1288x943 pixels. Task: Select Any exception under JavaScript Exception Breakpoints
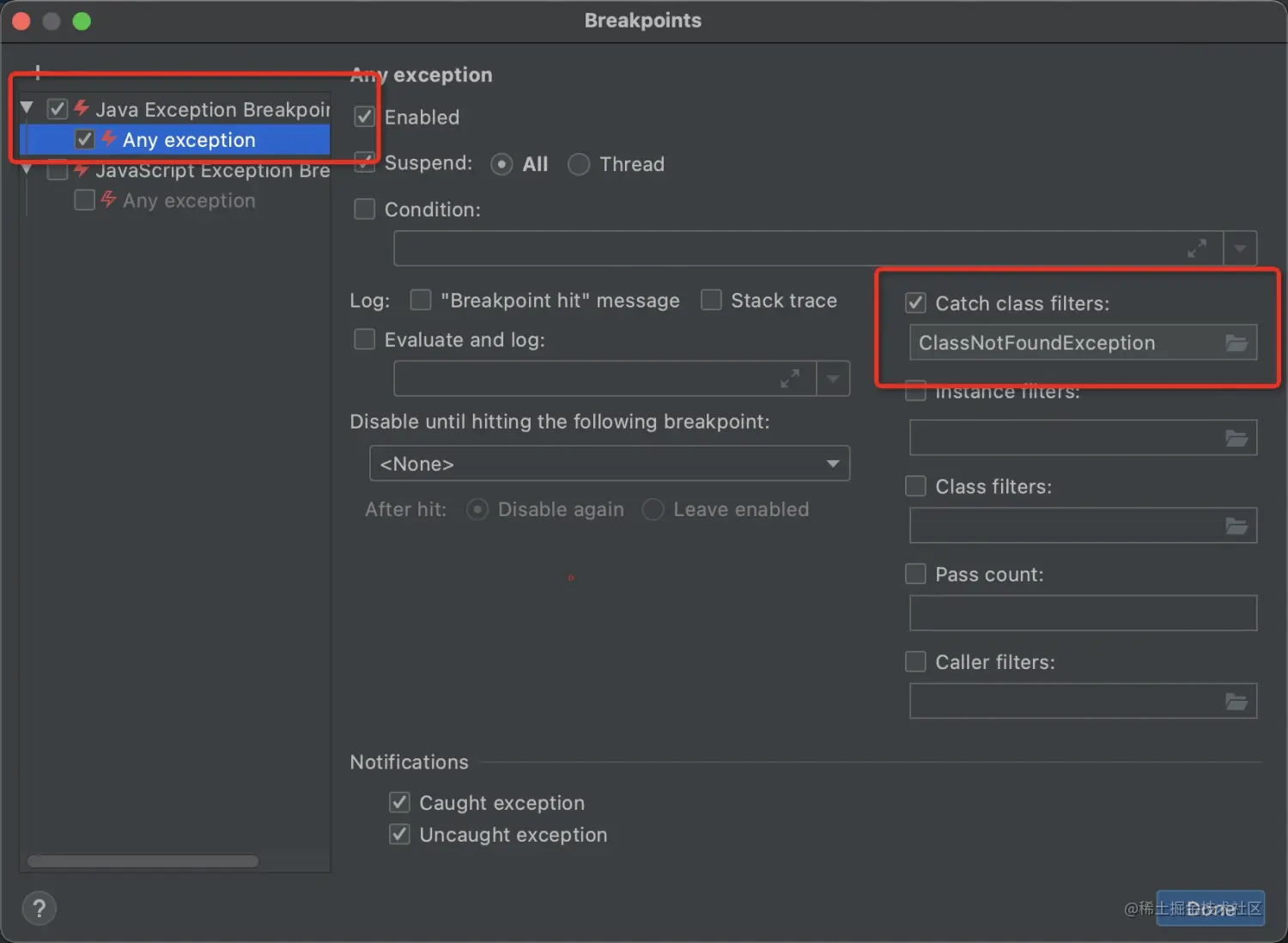(175, 200)
